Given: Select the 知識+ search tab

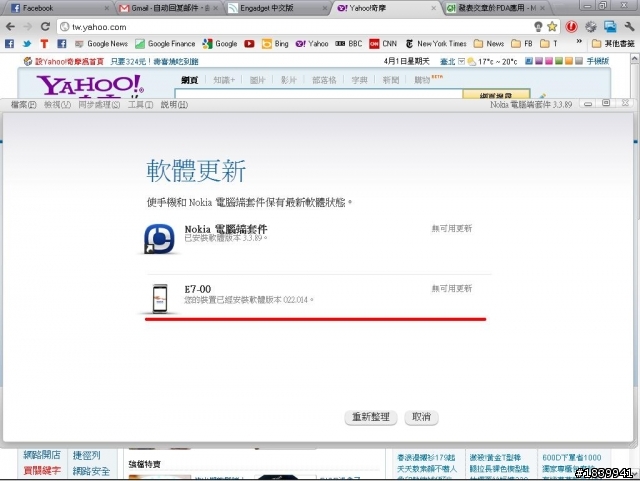Looking at the screenshot, I should pyautogui.click(x=224, y=80).
